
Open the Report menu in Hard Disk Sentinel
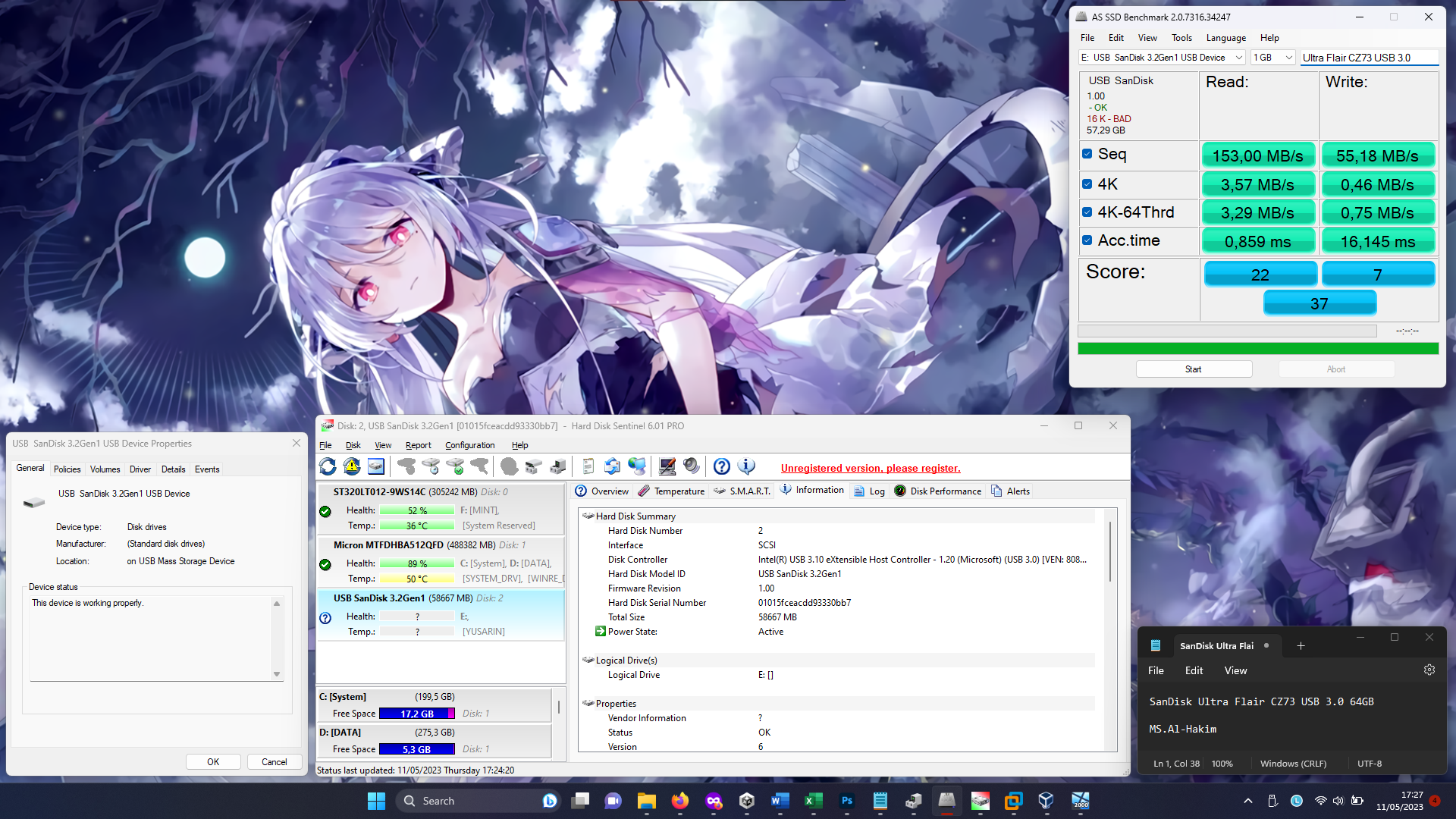tap(418, 446)
